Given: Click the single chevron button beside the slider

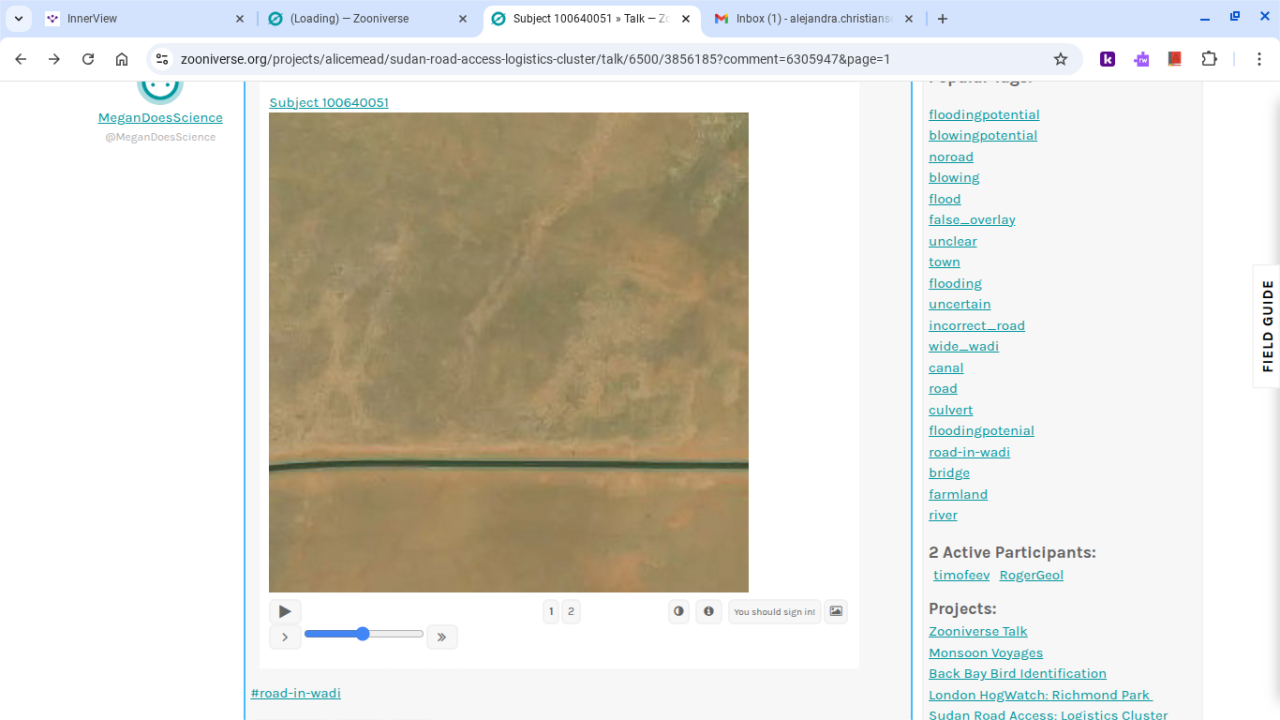Looking at the screenshot, I should pyautogui.click(x=285, y=637).
